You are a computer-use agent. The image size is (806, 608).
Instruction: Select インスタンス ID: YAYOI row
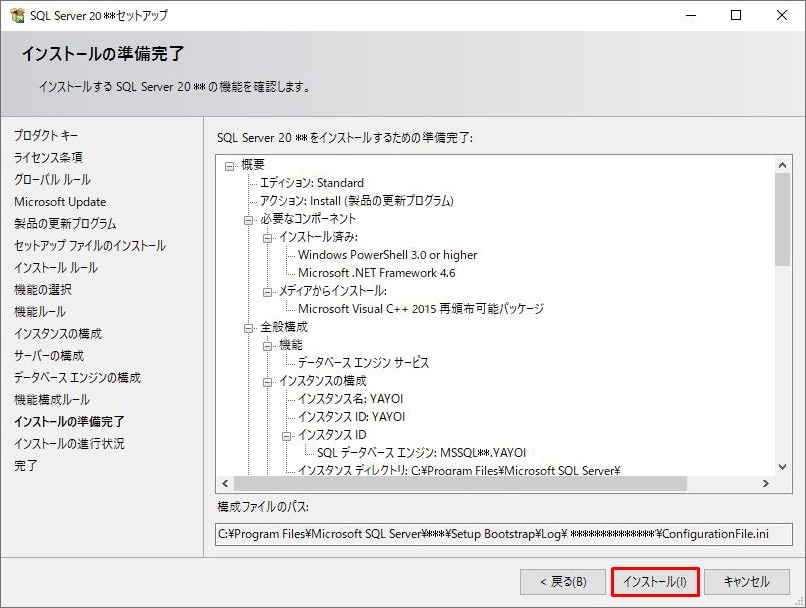click(351, 417)
